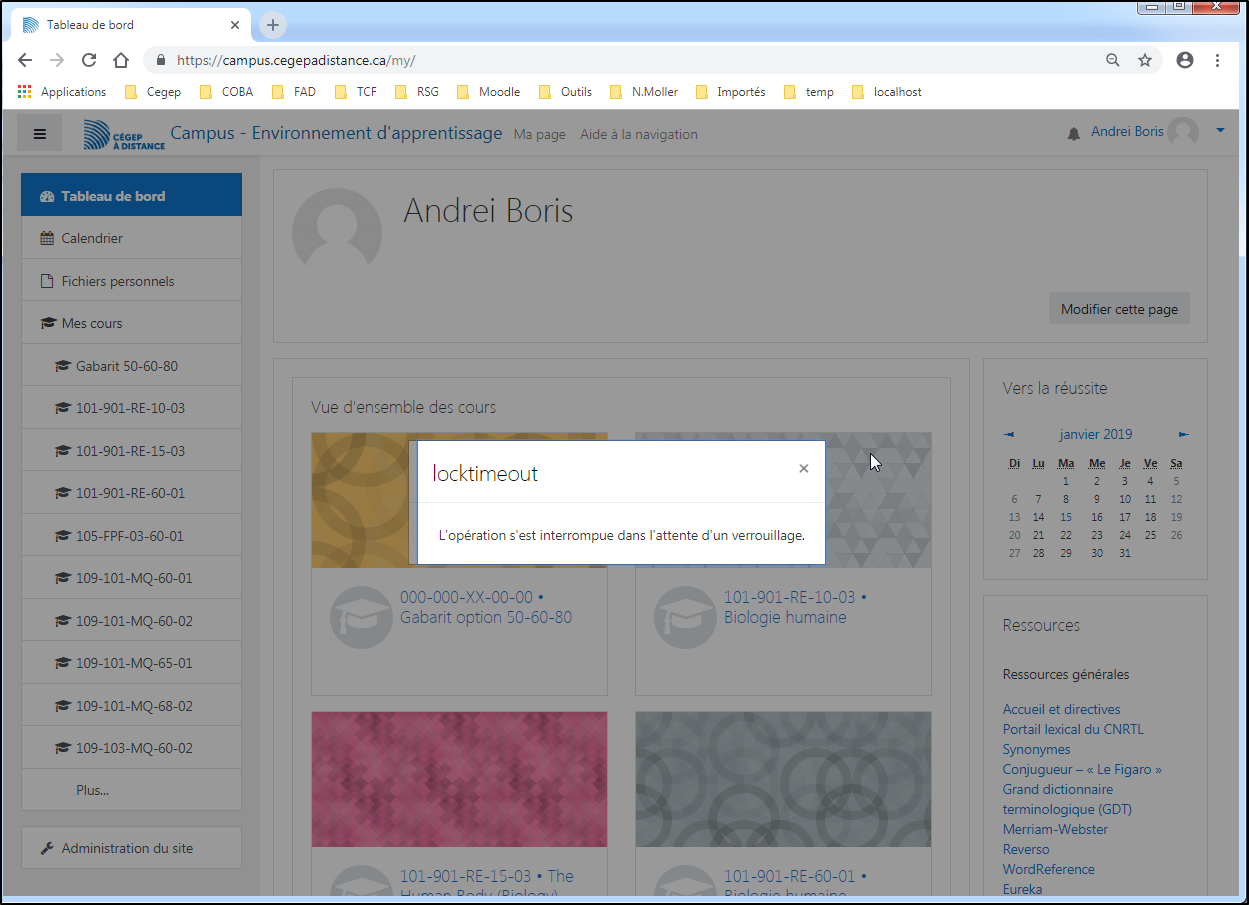Close the locktimeout dialog

[x=803, y=469]
